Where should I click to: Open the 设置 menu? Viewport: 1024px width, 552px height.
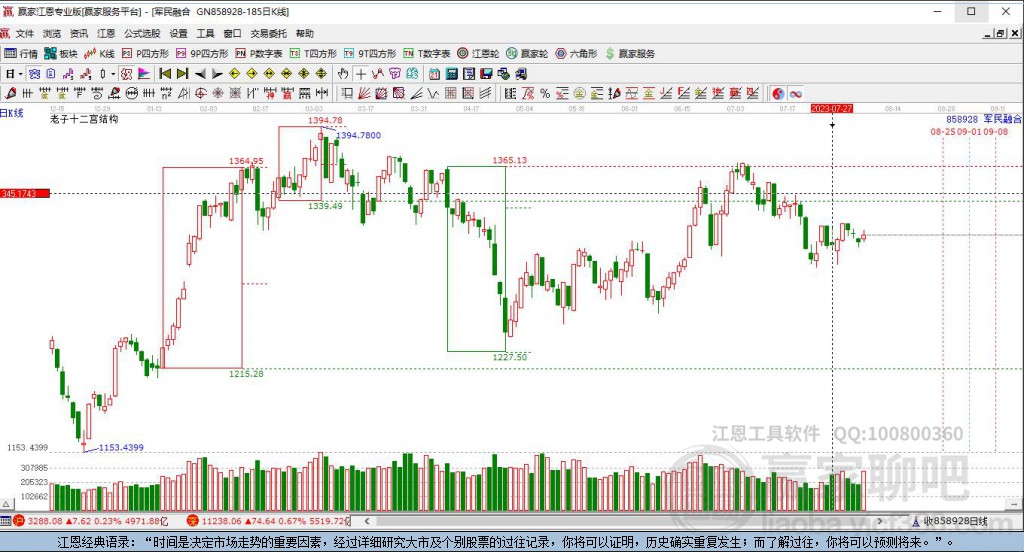point(178,33)
